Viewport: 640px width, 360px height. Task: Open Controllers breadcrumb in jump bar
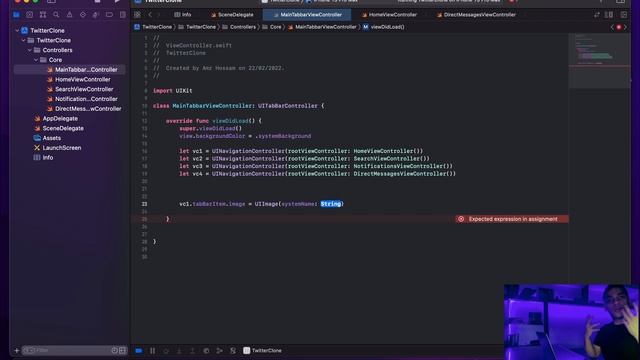[239, 27]
